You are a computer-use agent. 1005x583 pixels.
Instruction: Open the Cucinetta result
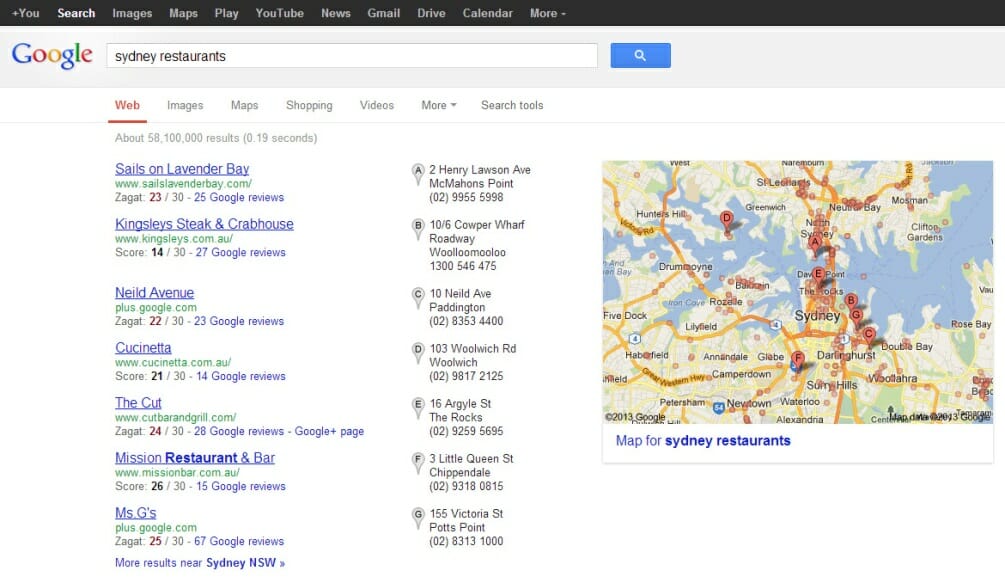coord(143,347)
